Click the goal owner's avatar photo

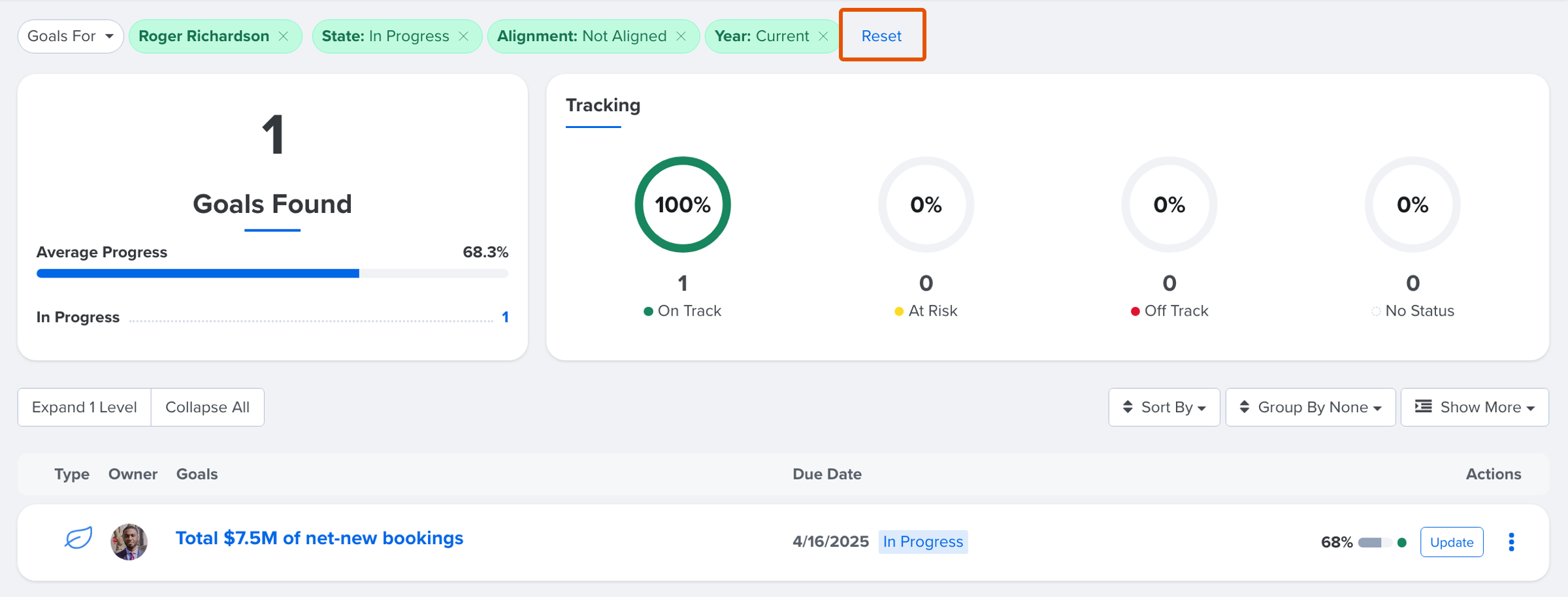click(x=129, y=542)
